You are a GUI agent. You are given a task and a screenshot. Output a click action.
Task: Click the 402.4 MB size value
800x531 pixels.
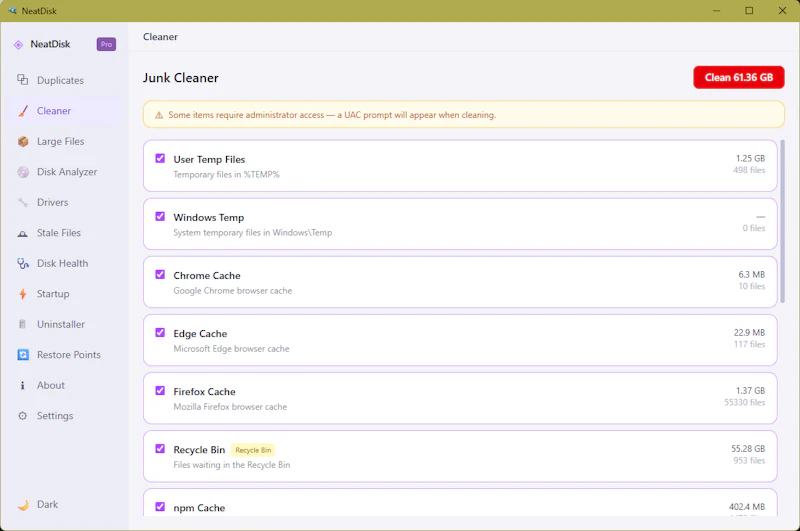pos(747,507)
